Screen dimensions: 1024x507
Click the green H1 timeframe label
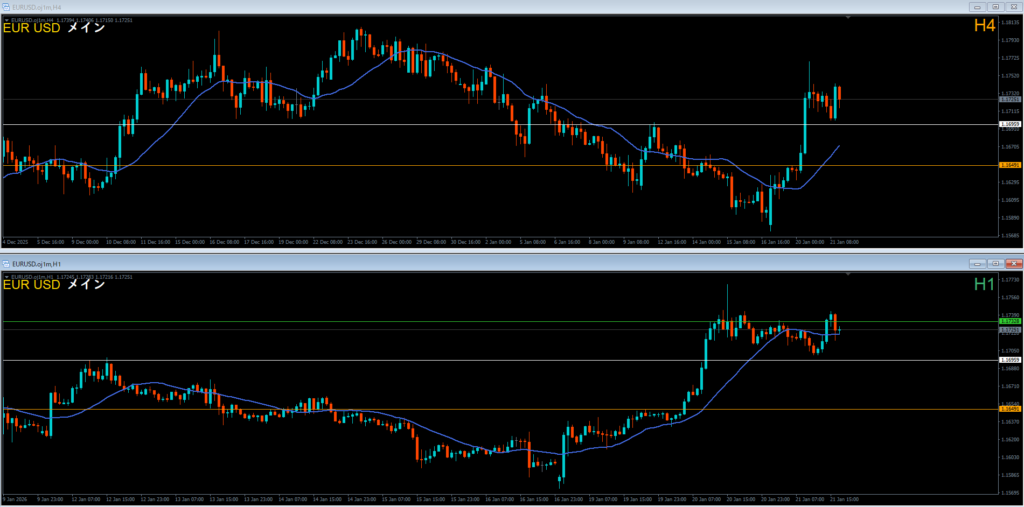(984, 285)
